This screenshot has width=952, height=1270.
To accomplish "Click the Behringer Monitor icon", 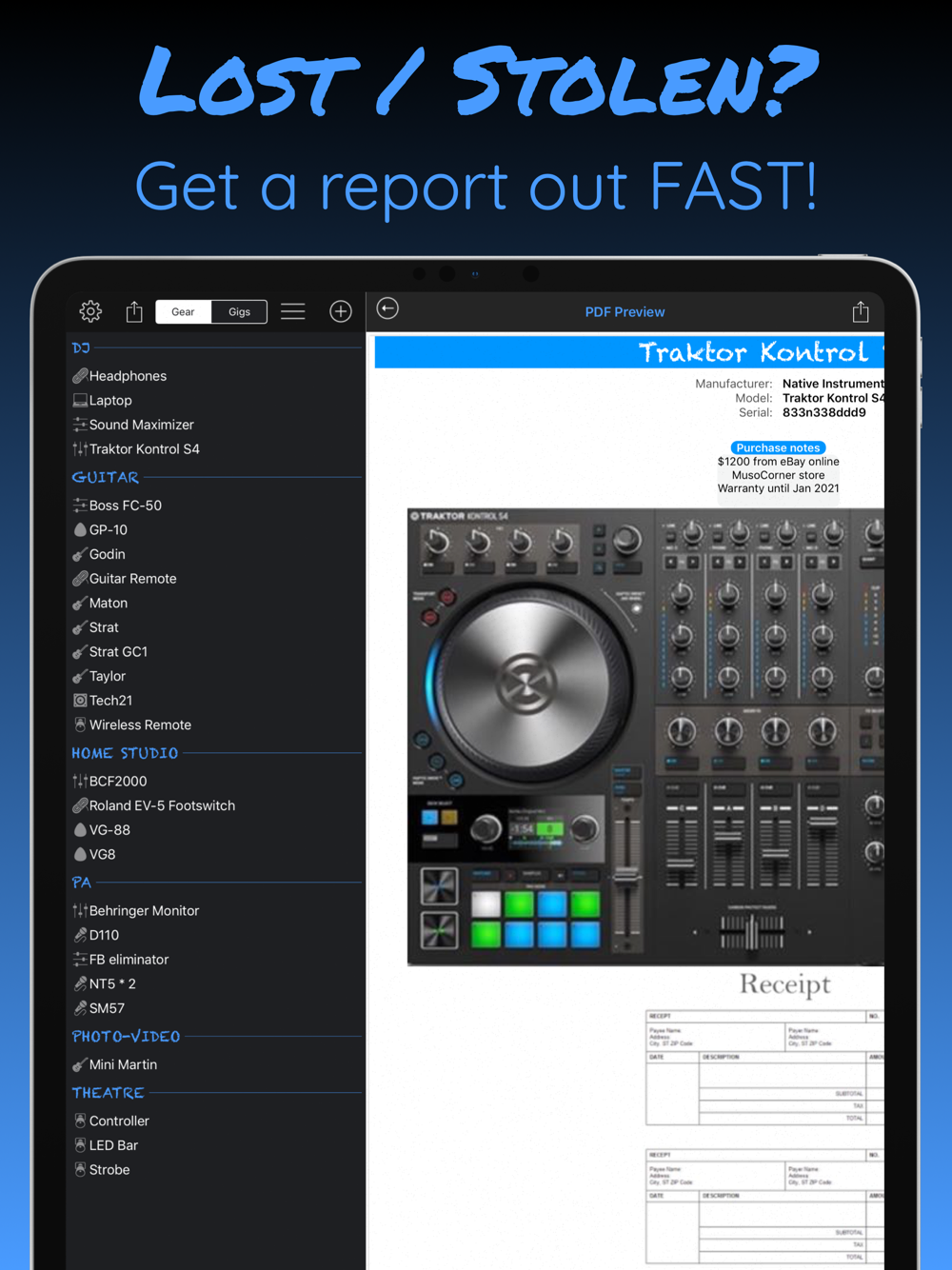I will click(x=80, y=911).
